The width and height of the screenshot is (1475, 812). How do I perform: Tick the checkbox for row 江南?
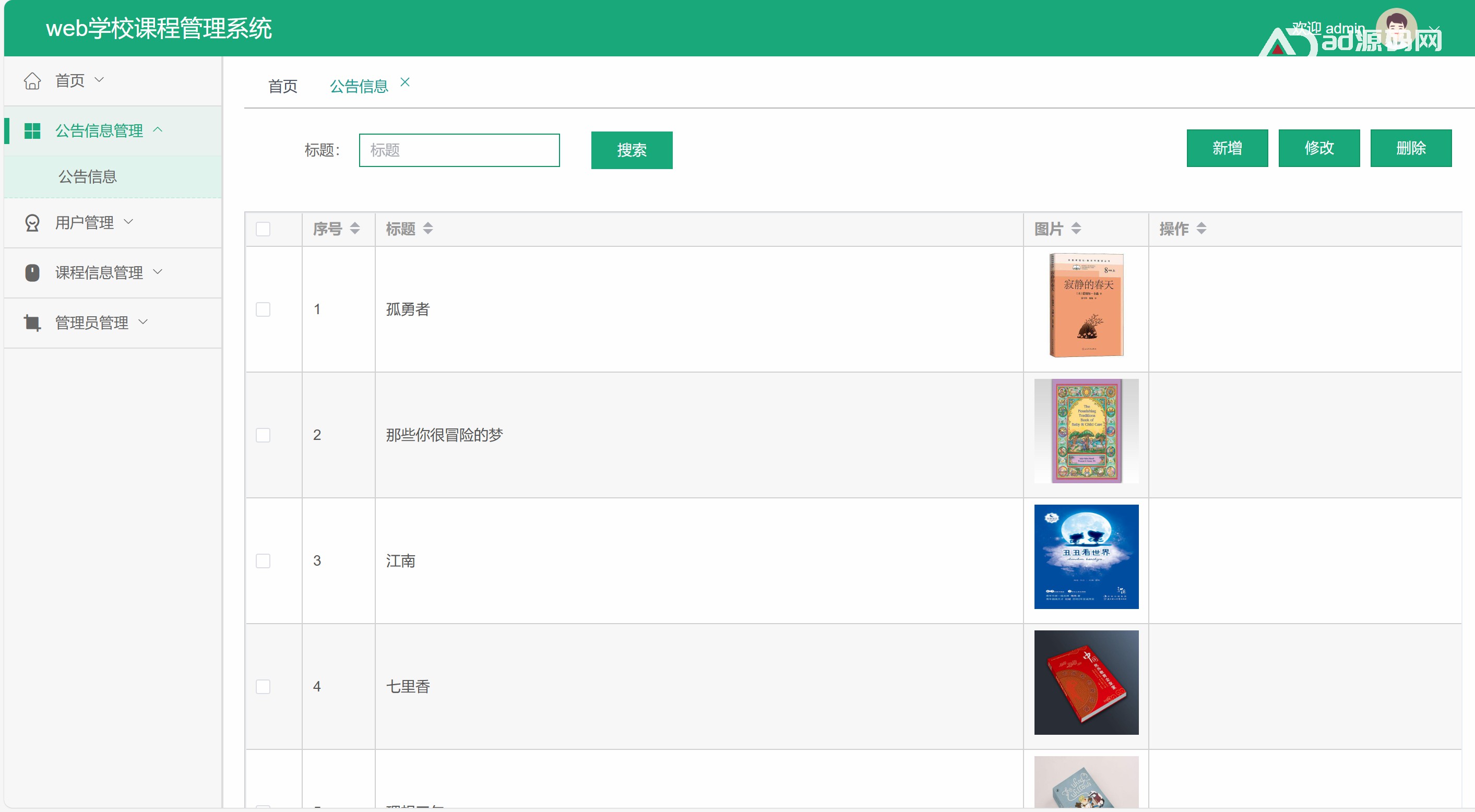coord(263,560)
